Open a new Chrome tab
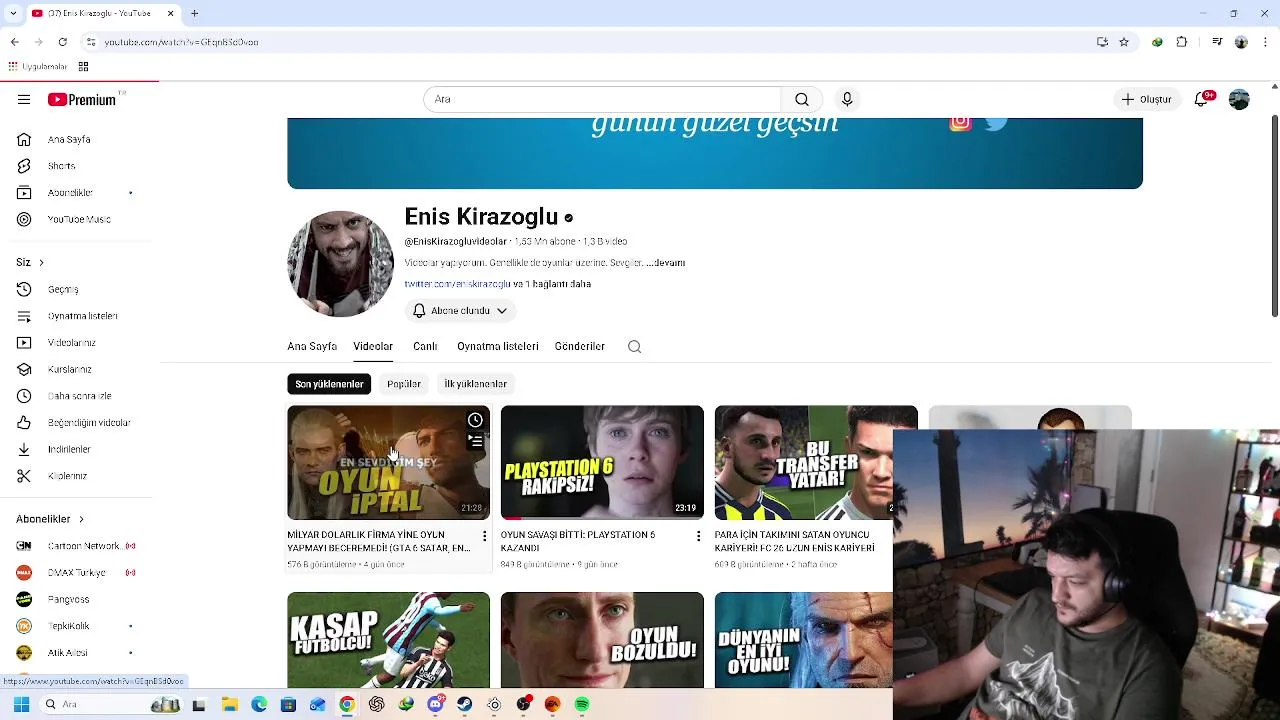1280x720 pixels. [x=194, y=13]
